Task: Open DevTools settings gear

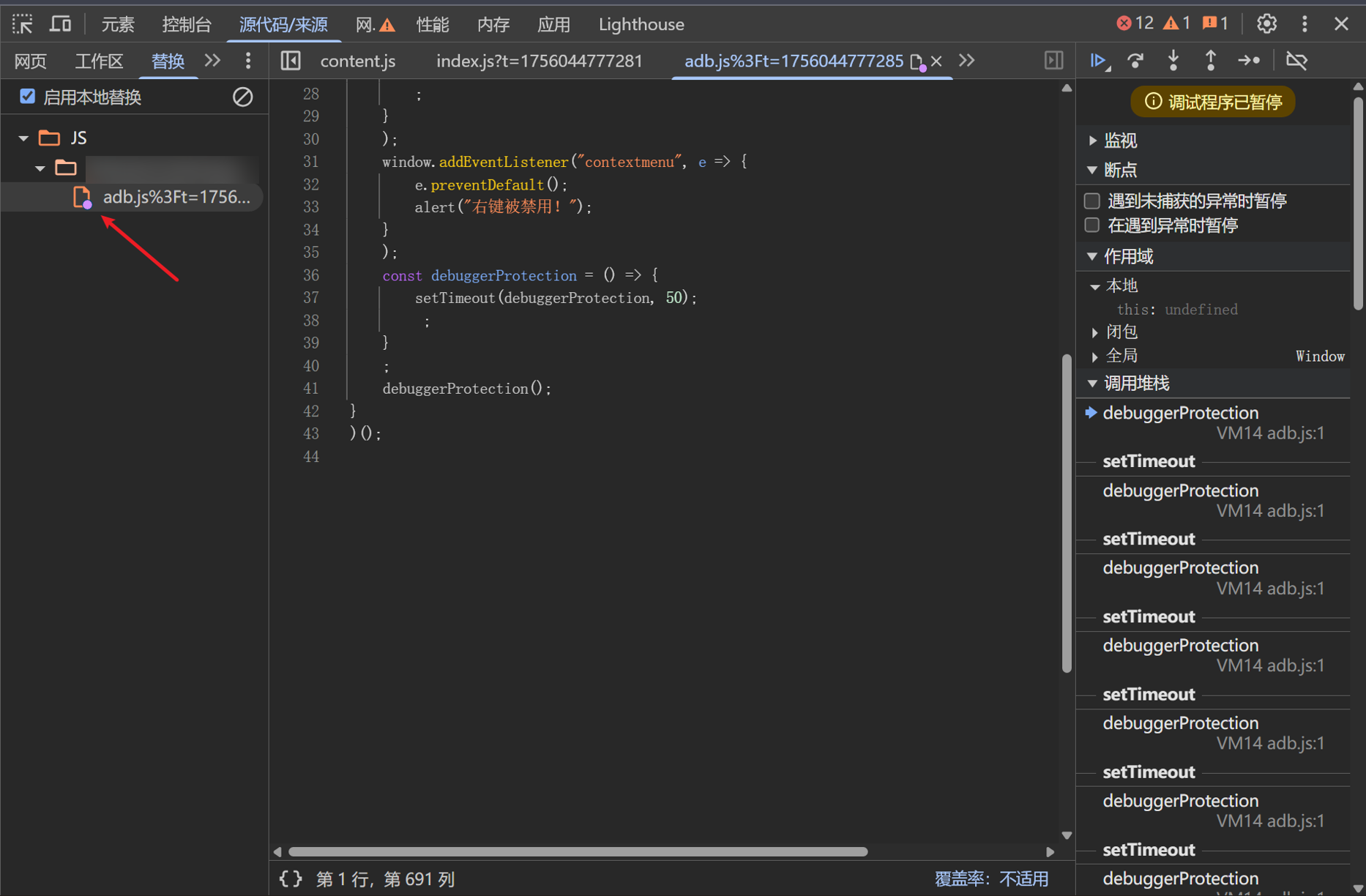Action: pos(1266,24)
